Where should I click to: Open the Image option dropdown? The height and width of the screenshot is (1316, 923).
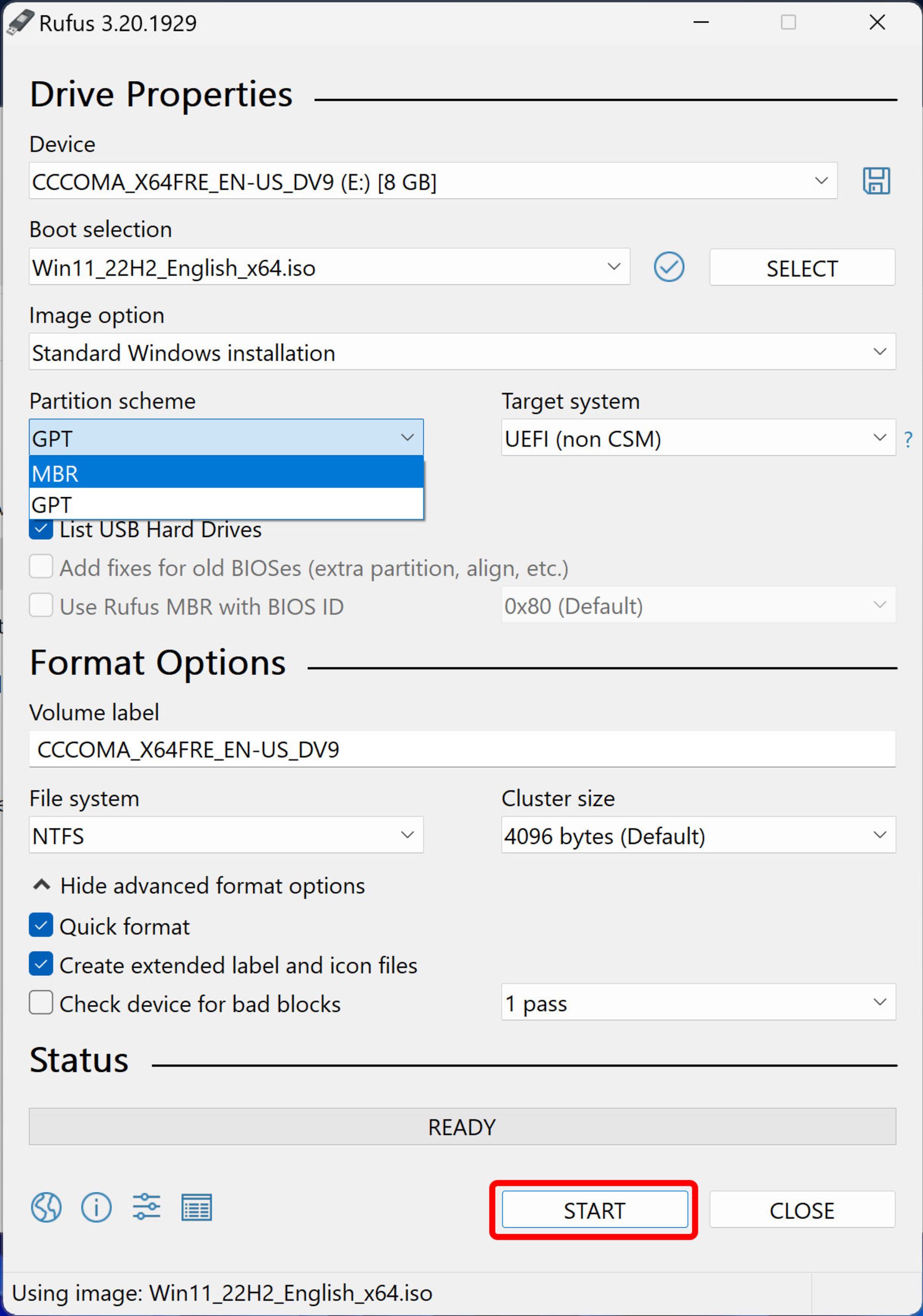(462, 351)
